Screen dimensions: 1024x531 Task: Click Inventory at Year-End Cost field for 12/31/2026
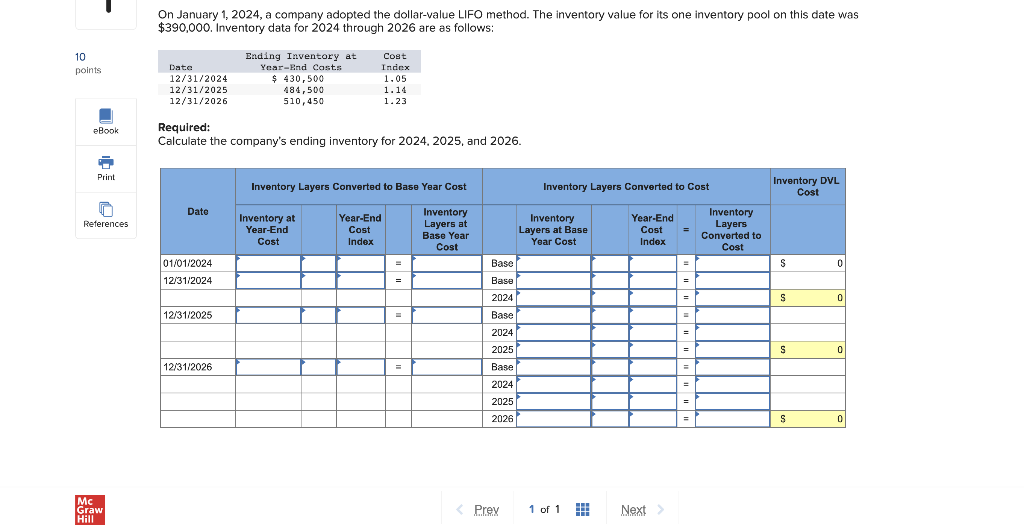click(x=268, y=367)
